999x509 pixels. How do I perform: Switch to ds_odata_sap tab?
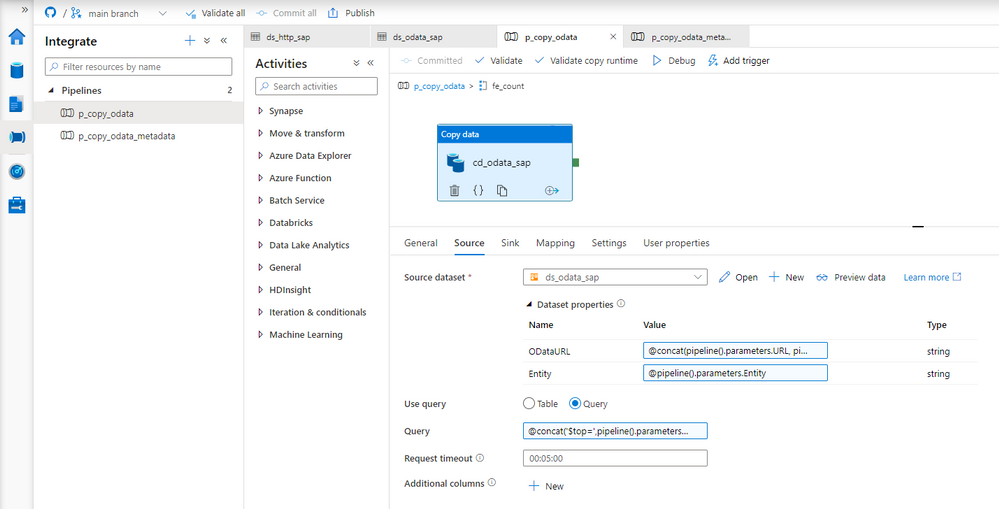tap(433, 37)
